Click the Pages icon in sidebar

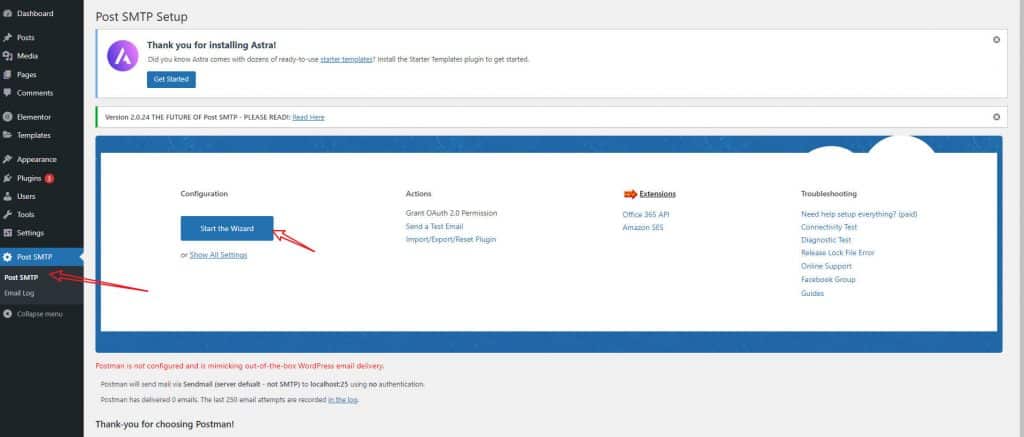click(x=8, y=74)
